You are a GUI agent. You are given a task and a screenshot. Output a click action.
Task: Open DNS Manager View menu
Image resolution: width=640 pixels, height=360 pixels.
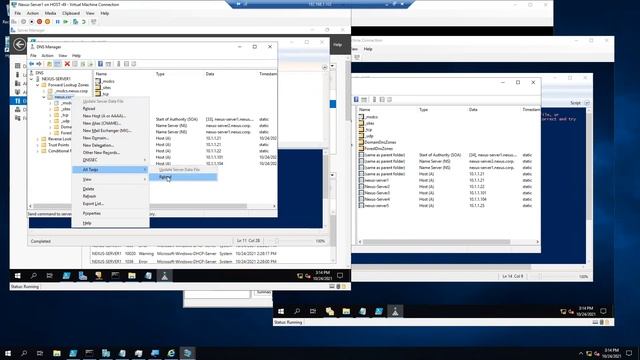(62, 56)
